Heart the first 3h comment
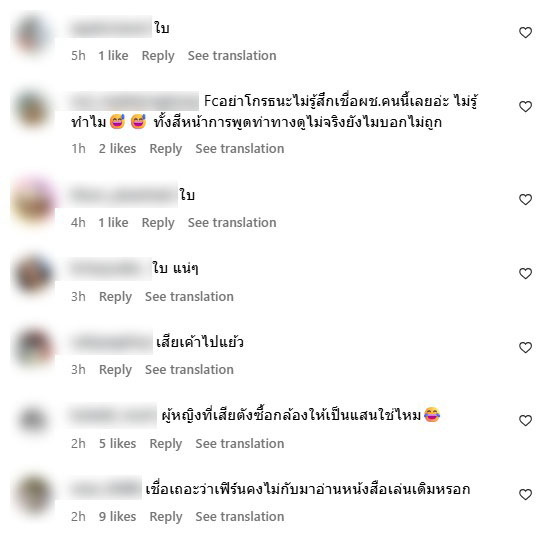 pyautogui.click(x=525, y=273)
